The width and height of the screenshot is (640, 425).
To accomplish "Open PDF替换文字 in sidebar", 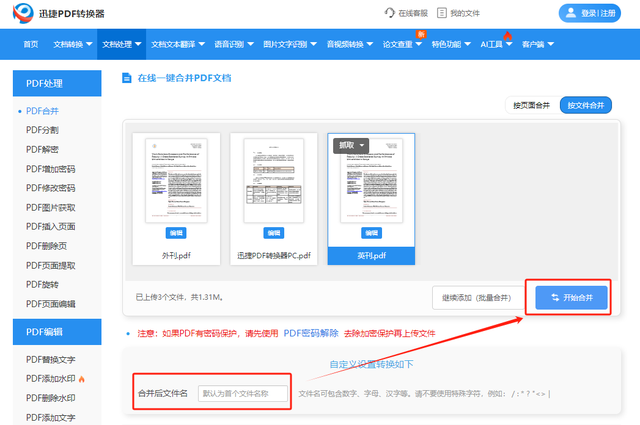I will coord(51,360).
